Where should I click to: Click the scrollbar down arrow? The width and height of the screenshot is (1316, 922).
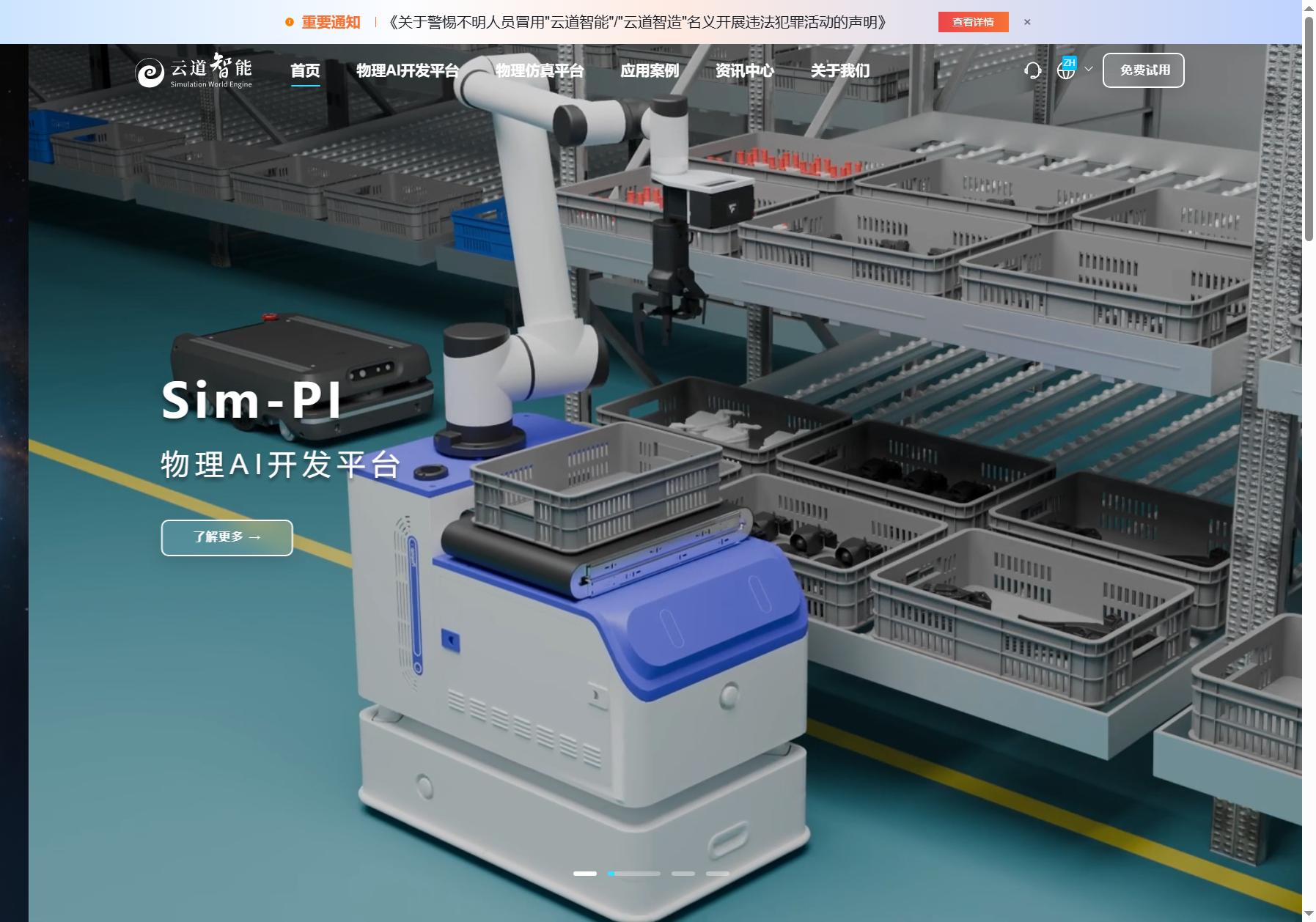point(1309,915)
